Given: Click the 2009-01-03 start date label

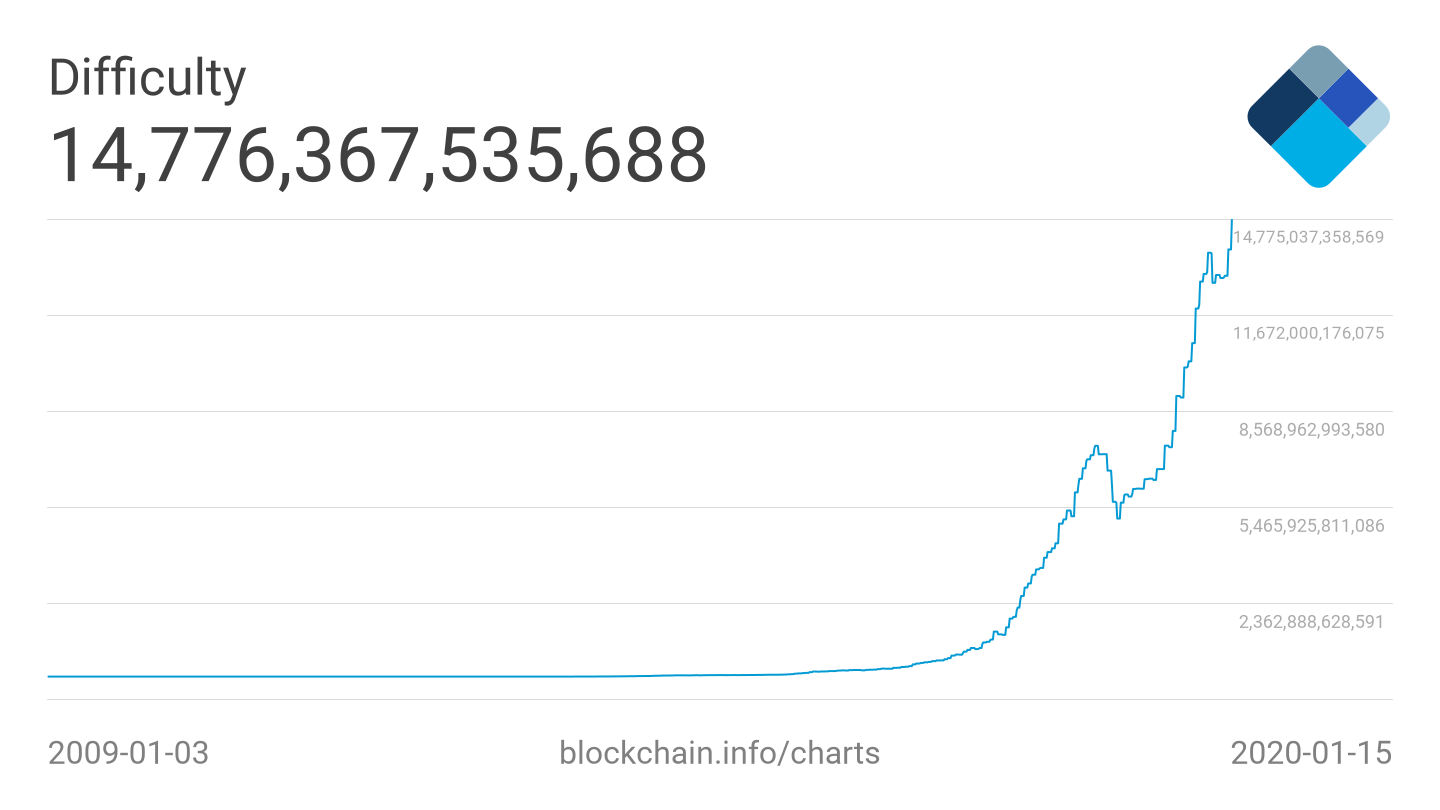Looking at the screenshot, I should tap(129, 752).
